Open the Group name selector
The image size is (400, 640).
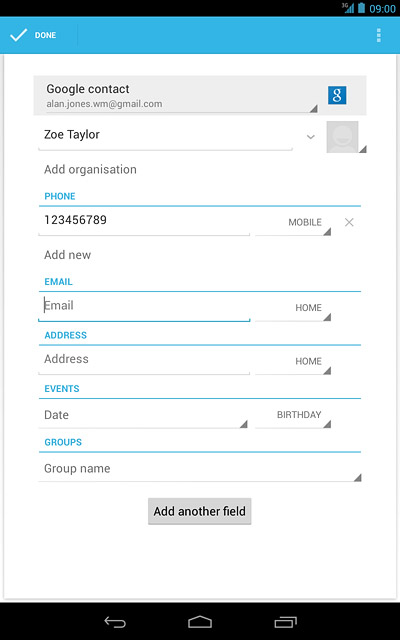[x=200, y=469]
